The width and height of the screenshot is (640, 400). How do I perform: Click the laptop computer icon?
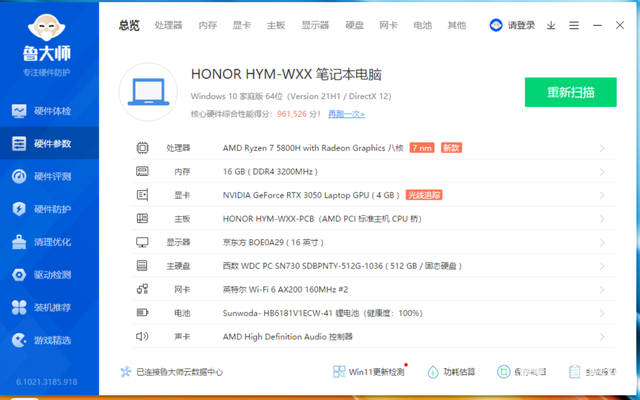148,92
